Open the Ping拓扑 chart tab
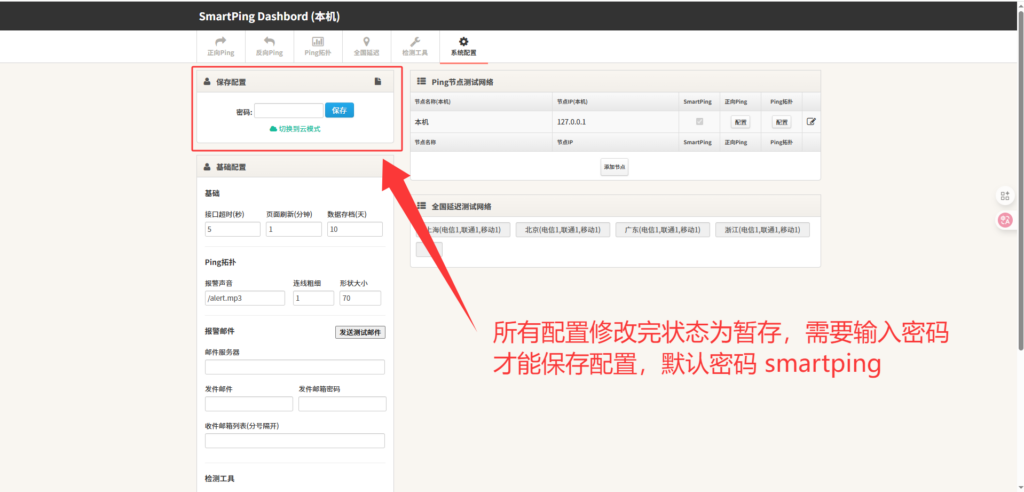The width and height of the screenshot is (1024, 492). tap(317, 46)
